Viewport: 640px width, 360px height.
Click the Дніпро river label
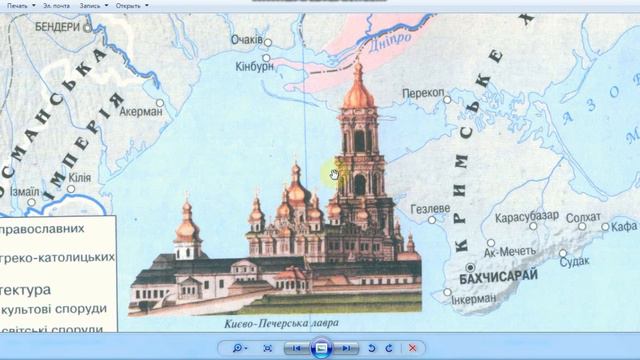tap(390, 42)
